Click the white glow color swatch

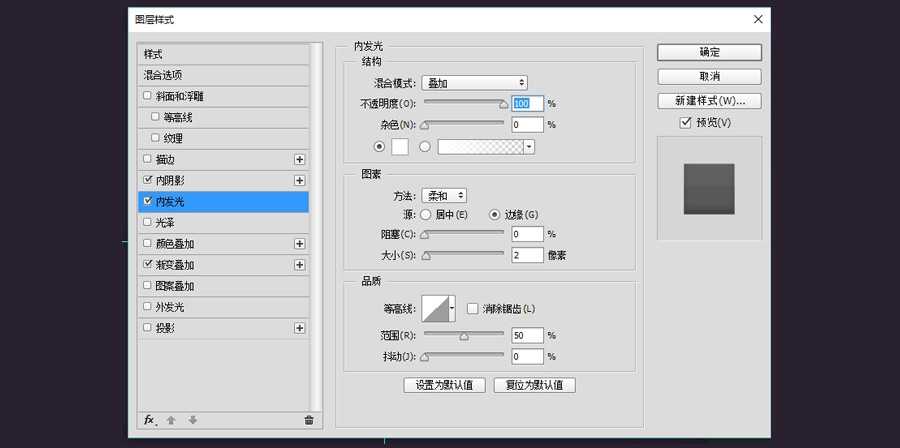pos(400,146)
